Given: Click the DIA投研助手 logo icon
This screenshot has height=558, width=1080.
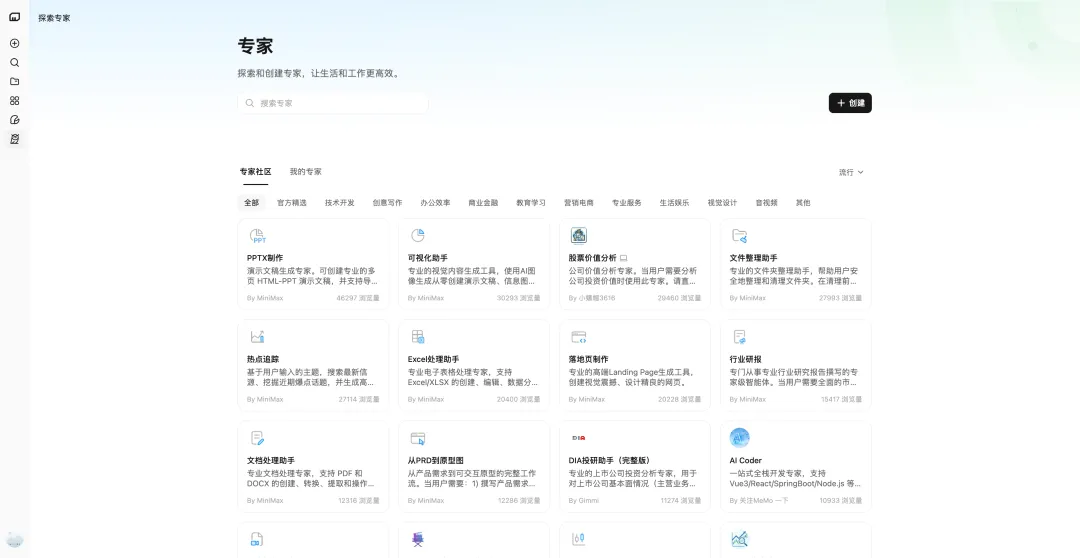Looking at the screenshot, I should (x=579, y=438).
